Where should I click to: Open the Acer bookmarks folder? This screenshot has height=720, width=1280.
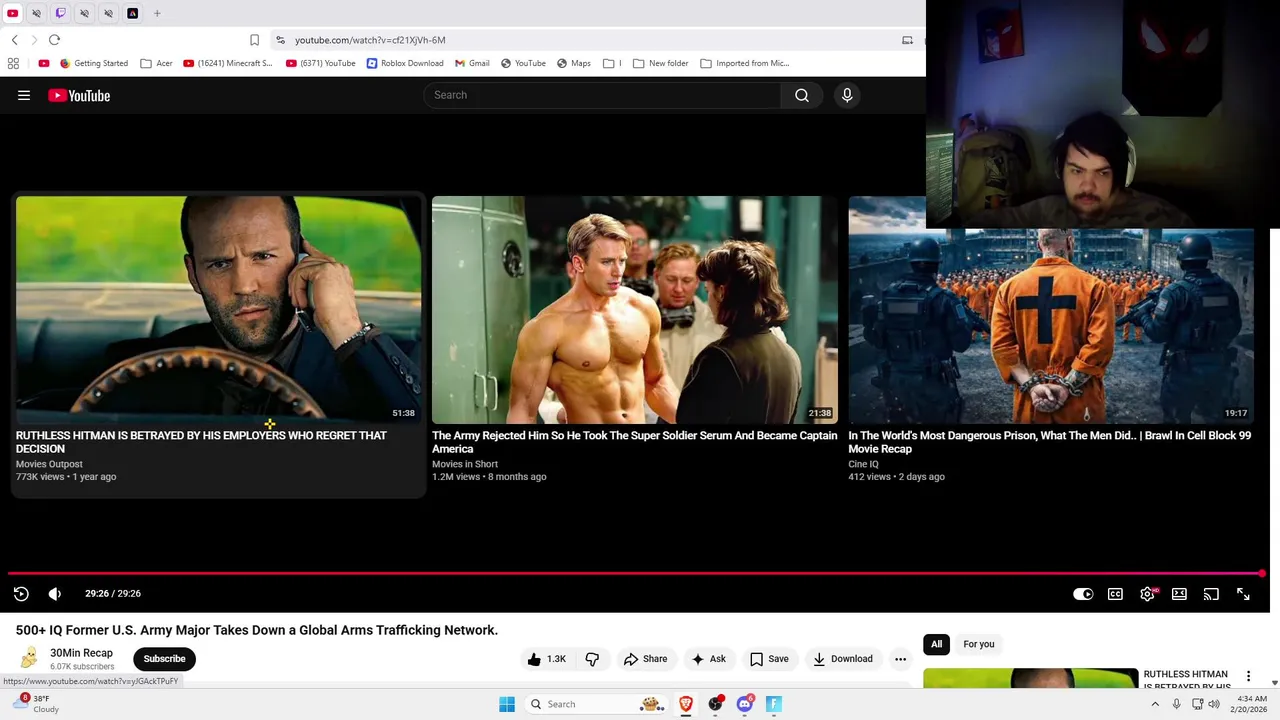[x=156, y=63]
